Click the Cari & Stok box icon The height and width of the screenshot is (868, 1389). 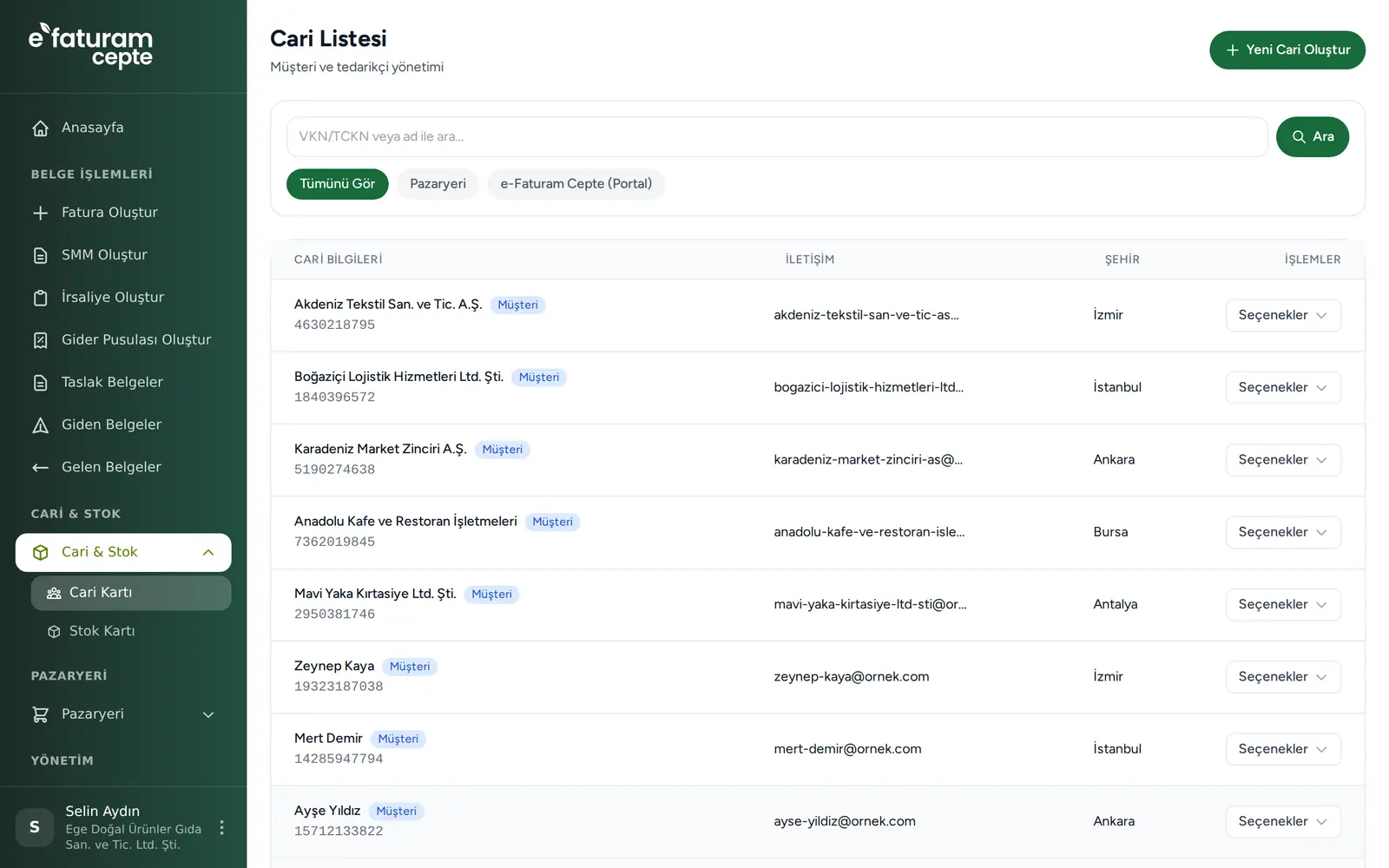(40, 553)
